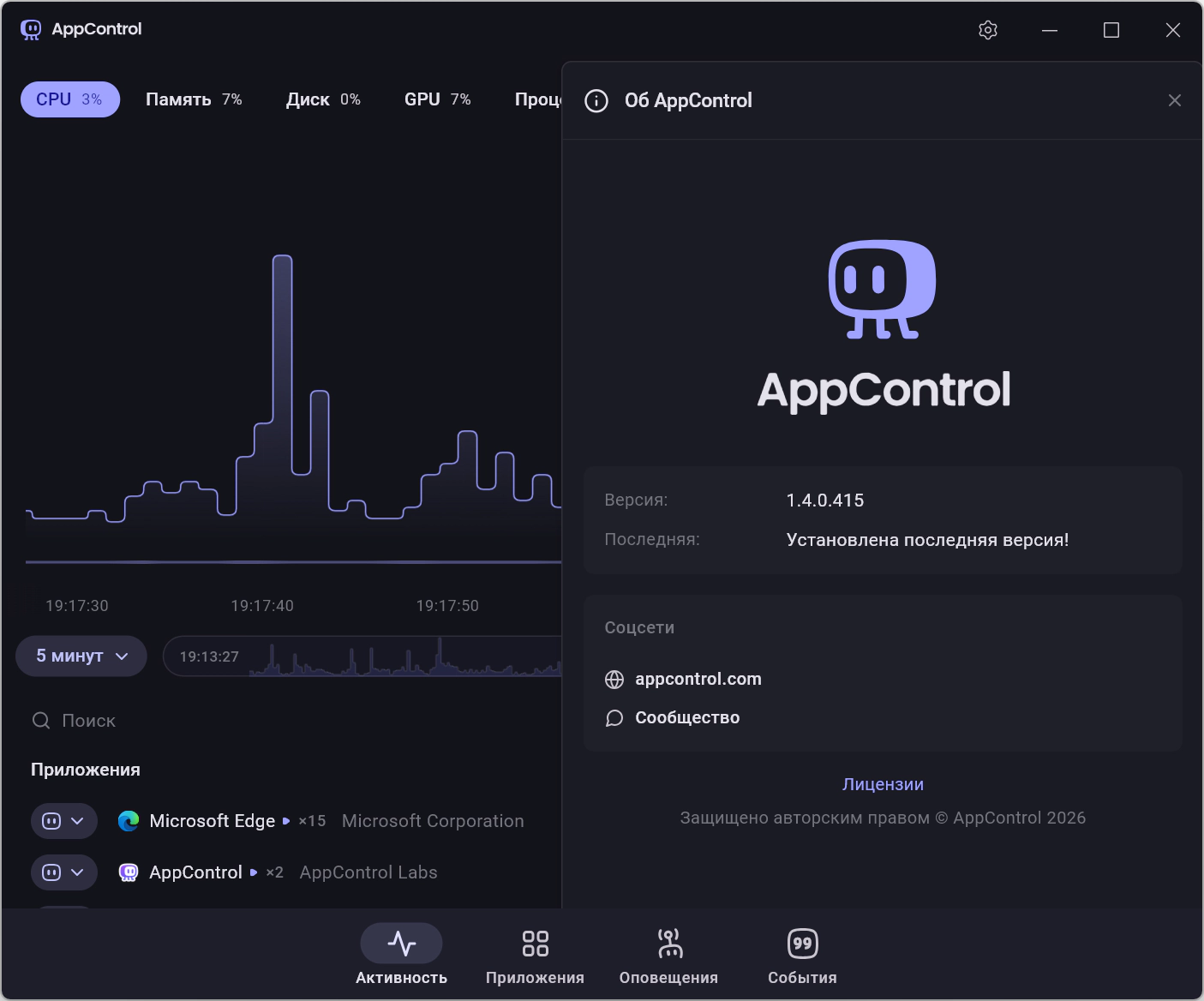Open the Сообщество link
The height and width of the screenshot is (1001, 1204).
687,718
